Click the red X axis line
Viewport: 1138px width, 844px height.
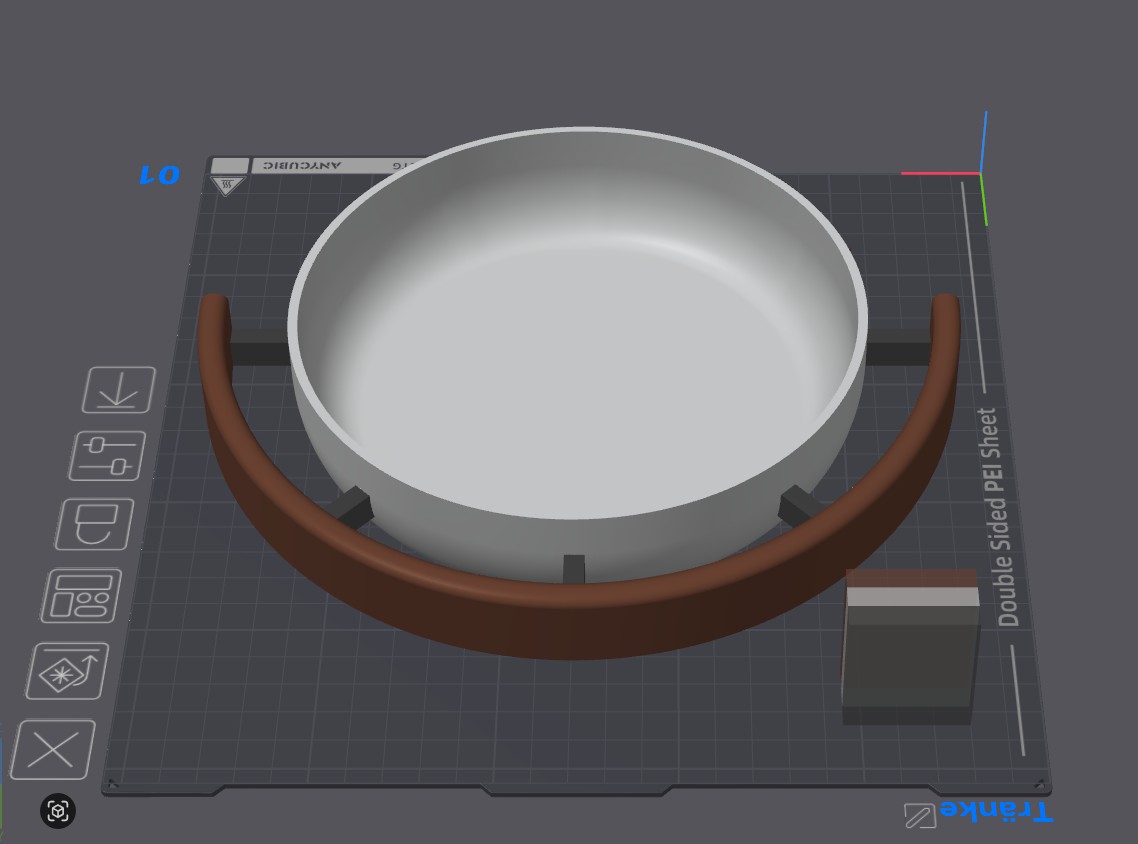941,173
